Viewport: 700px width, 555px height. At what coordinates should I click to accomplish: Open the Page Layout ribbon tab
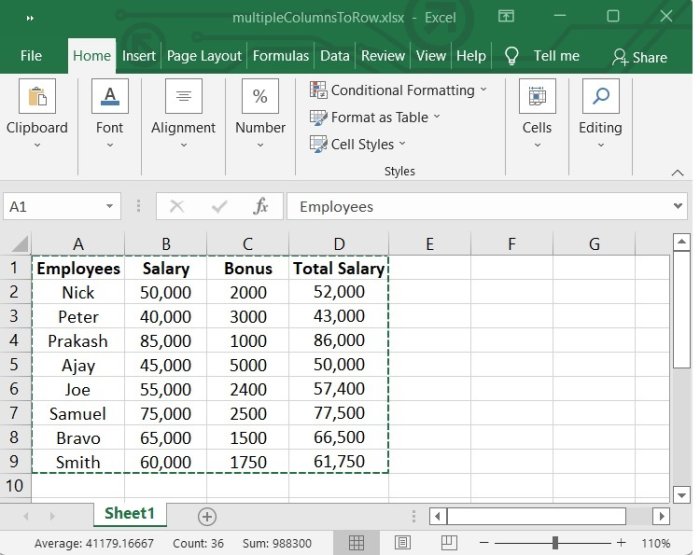click(x=204, y=56)
